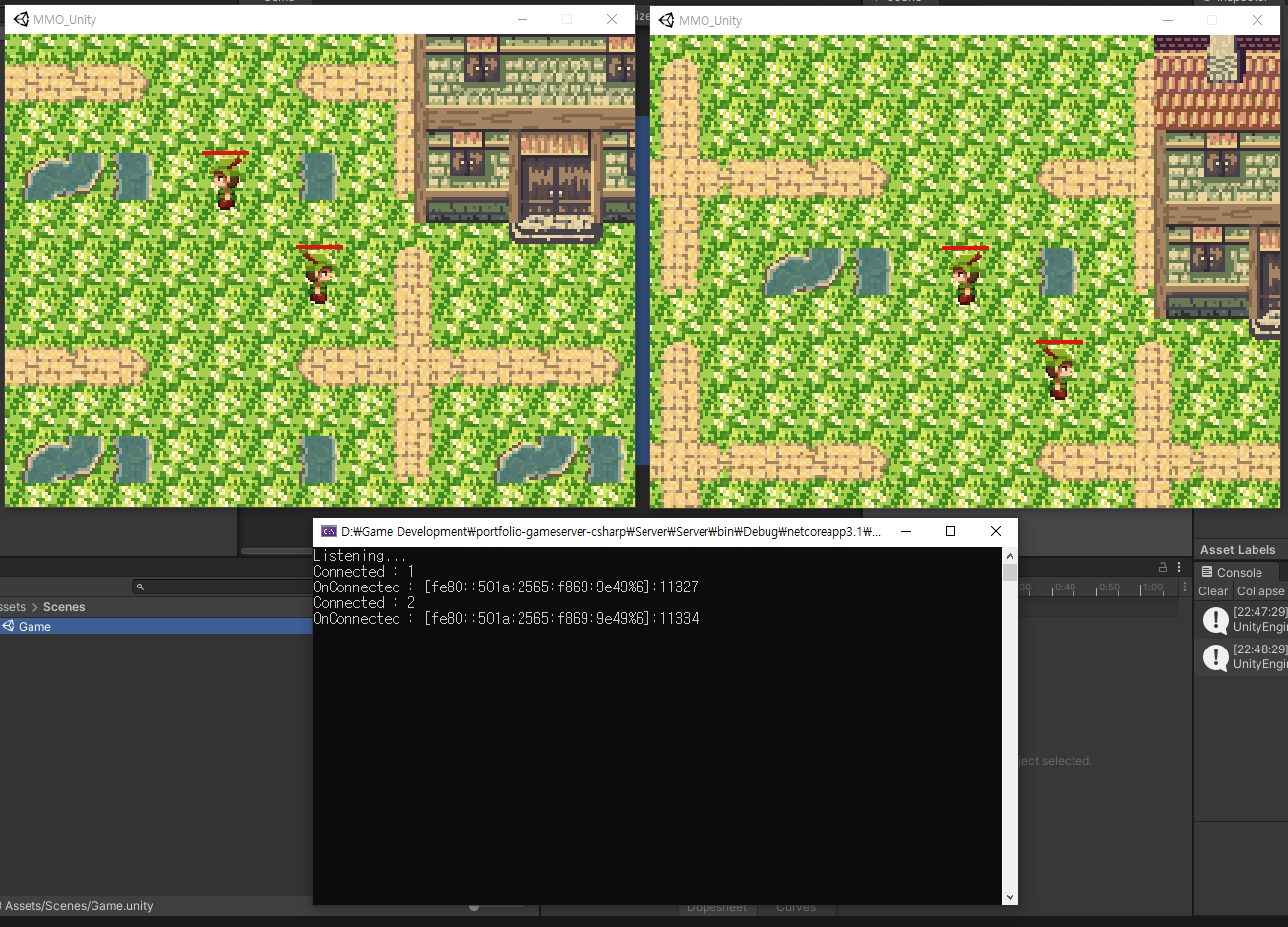1288x927 pixels.
Task: Toggle Collapse mode in the Console
Action: [x=1260, y=590]
